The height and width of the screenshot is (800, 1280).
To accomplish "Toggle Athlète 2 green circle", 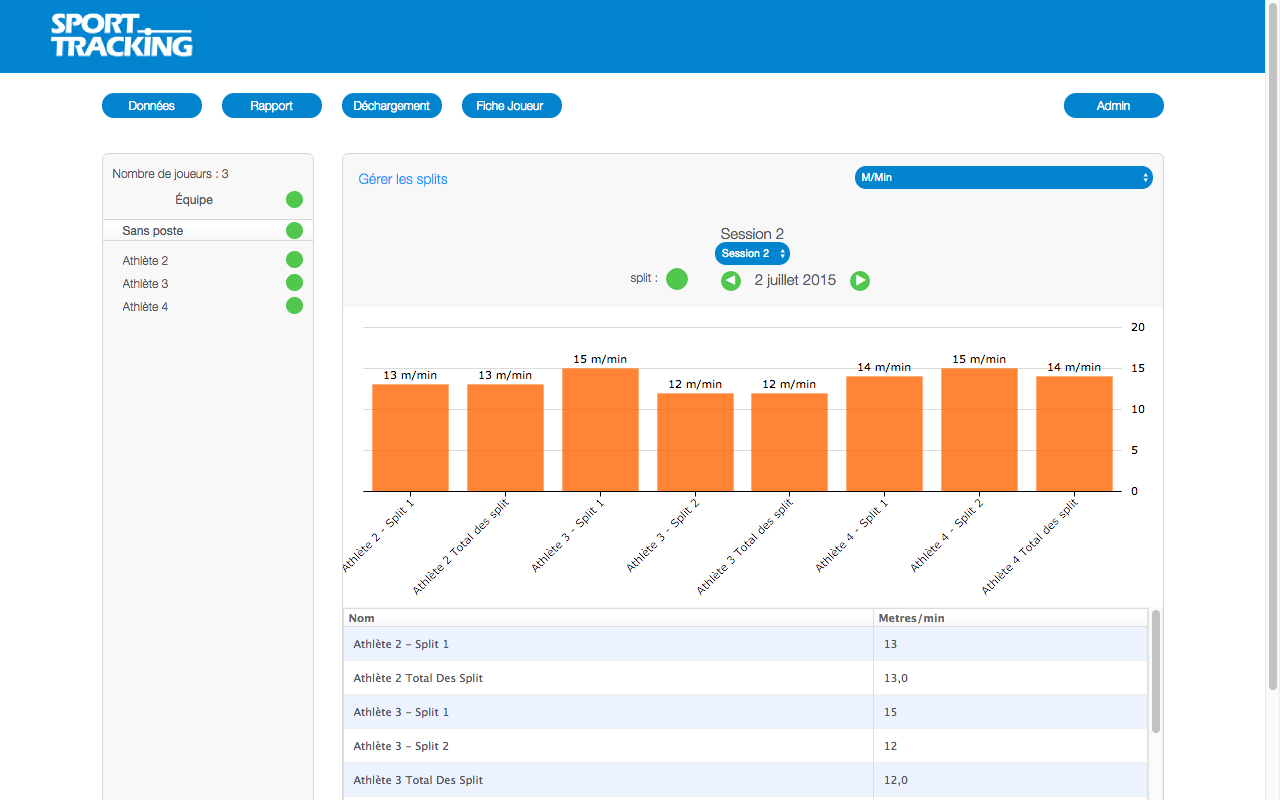I will pos(294,260).
